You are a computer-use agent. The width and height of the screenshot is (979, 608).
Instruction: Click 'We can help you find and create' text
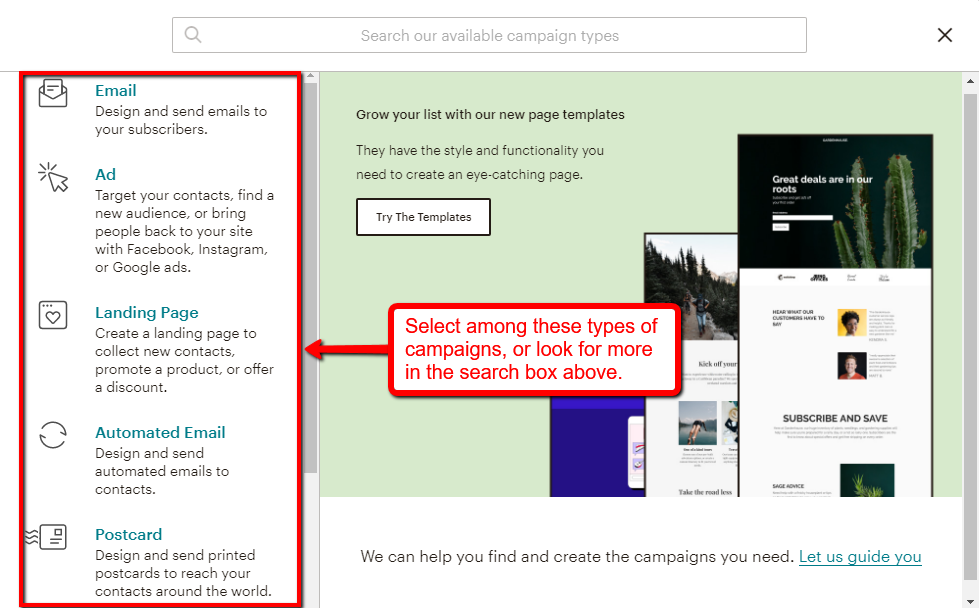pyautogui.click(x=577, y=556)
